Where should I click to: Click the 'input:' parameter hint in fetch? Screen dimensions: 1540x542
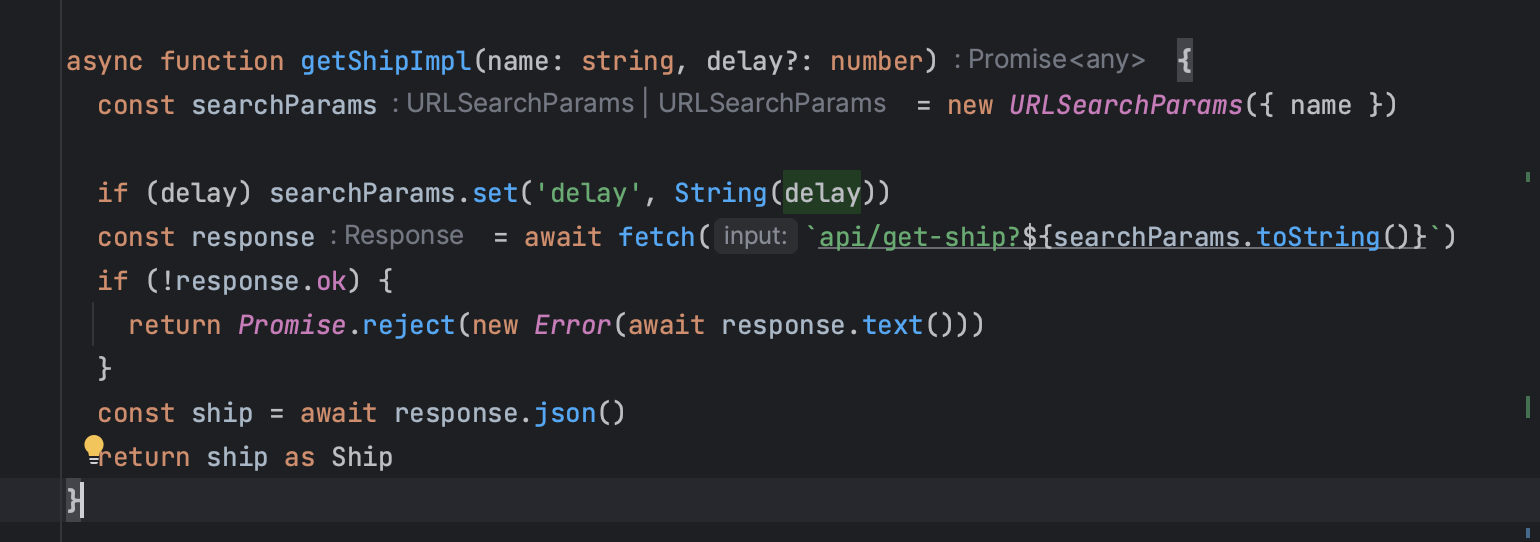[756, 237]
